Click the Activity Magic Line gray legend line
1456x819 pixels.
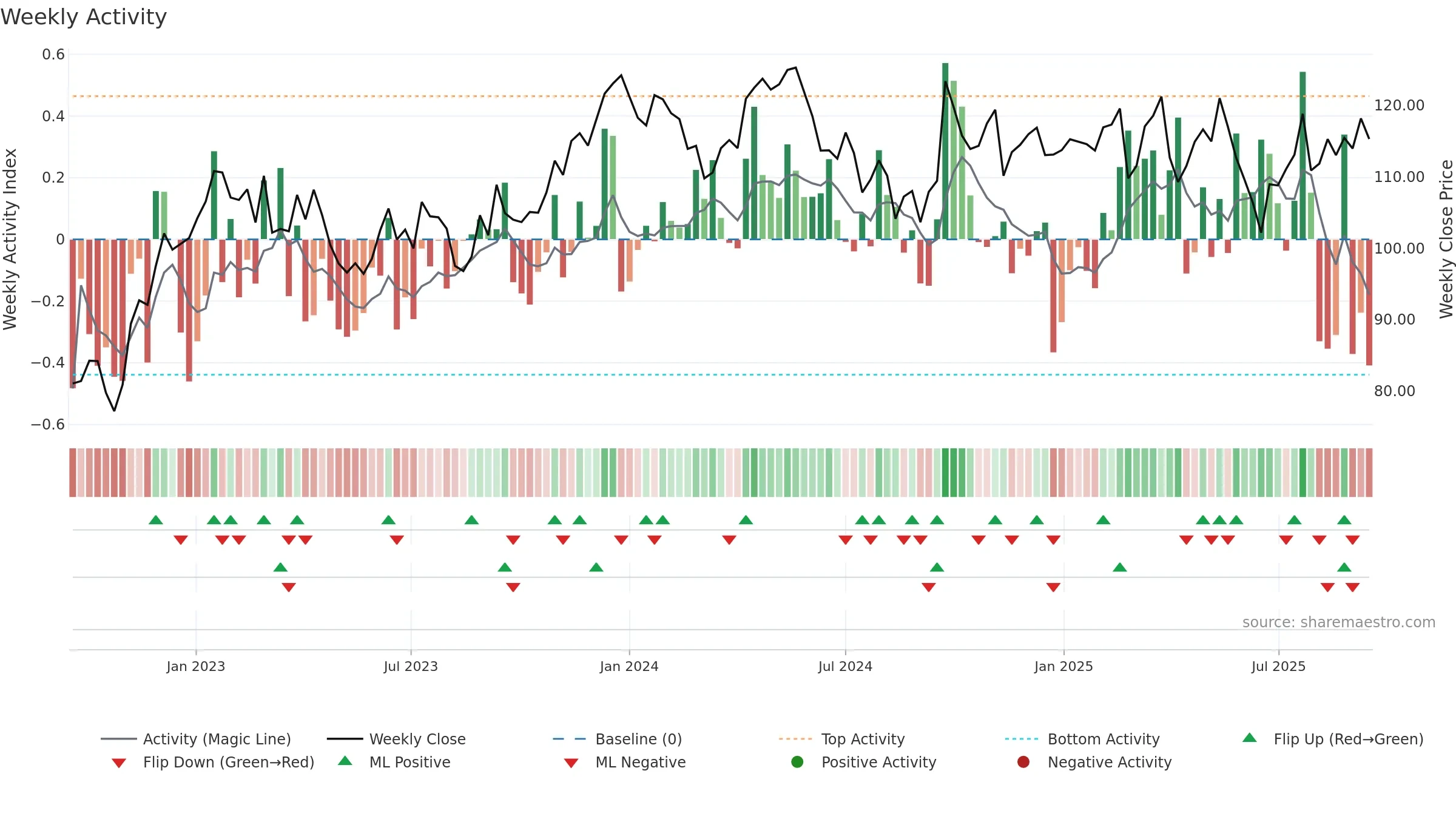pyautogui.click(x=118, y=739)
